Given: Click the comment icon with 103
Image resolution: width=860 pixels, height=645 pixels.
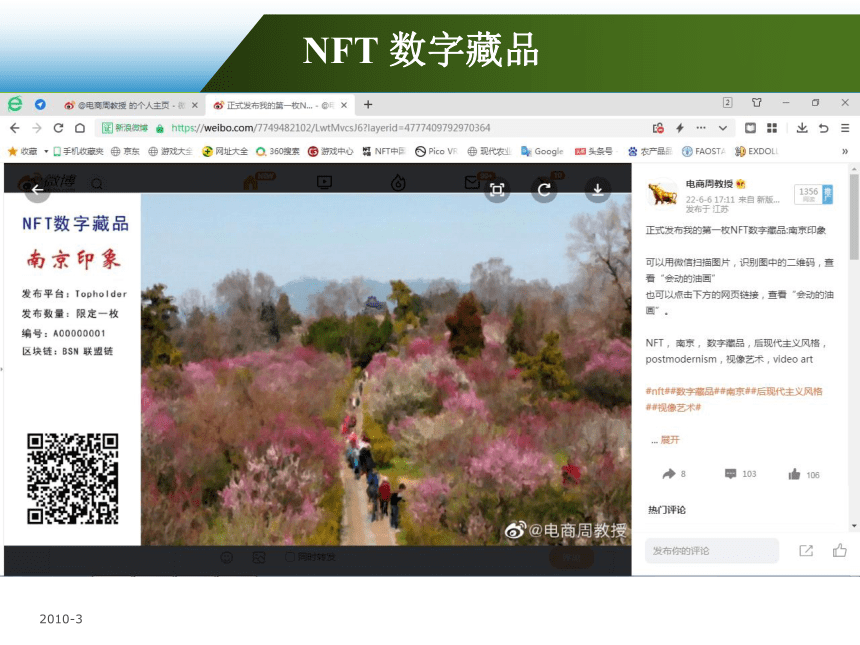Looking at the screenshot, I should [x=740, y=474].
